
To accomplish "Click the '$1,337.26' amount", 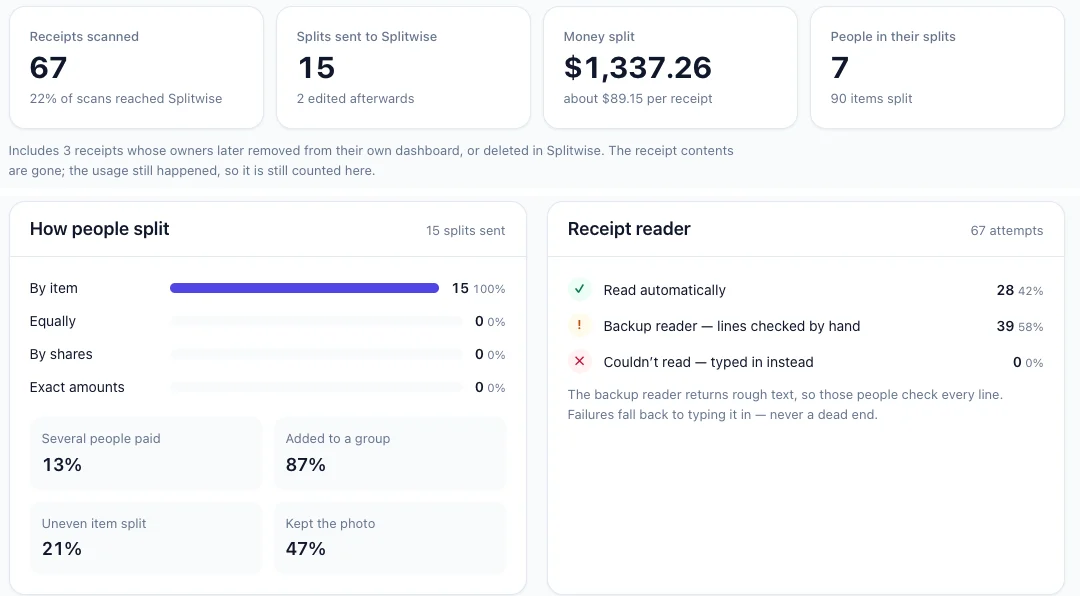I will click(638, 68).
